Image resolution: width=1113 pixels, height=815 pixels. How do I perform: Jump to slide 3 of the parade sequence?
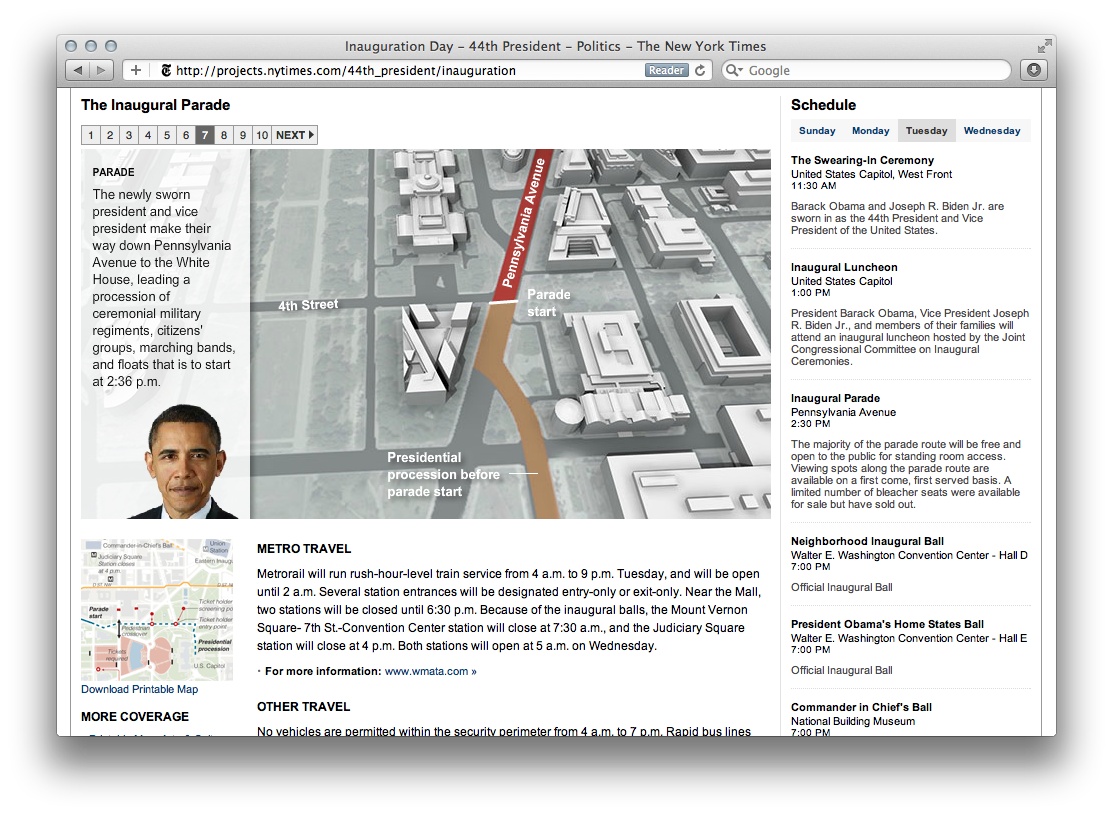(x=128, y=134)
